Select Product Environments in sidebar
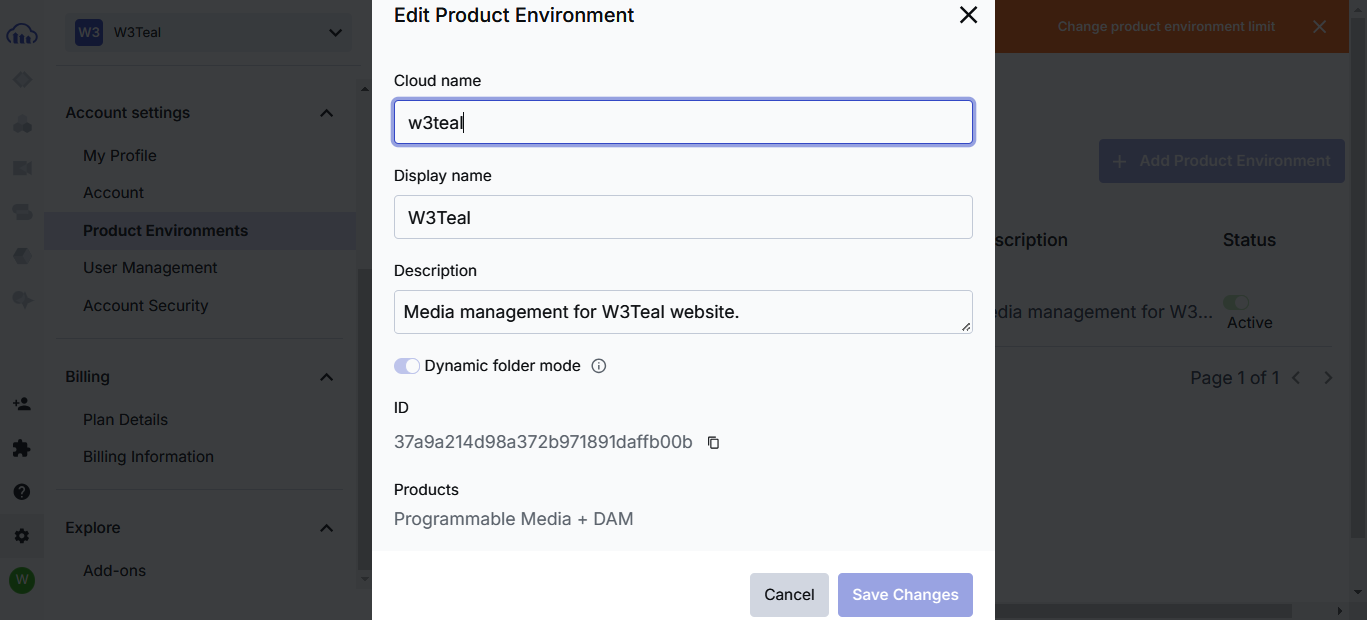This screenshot has width=1367, height=620. point(200,230)
